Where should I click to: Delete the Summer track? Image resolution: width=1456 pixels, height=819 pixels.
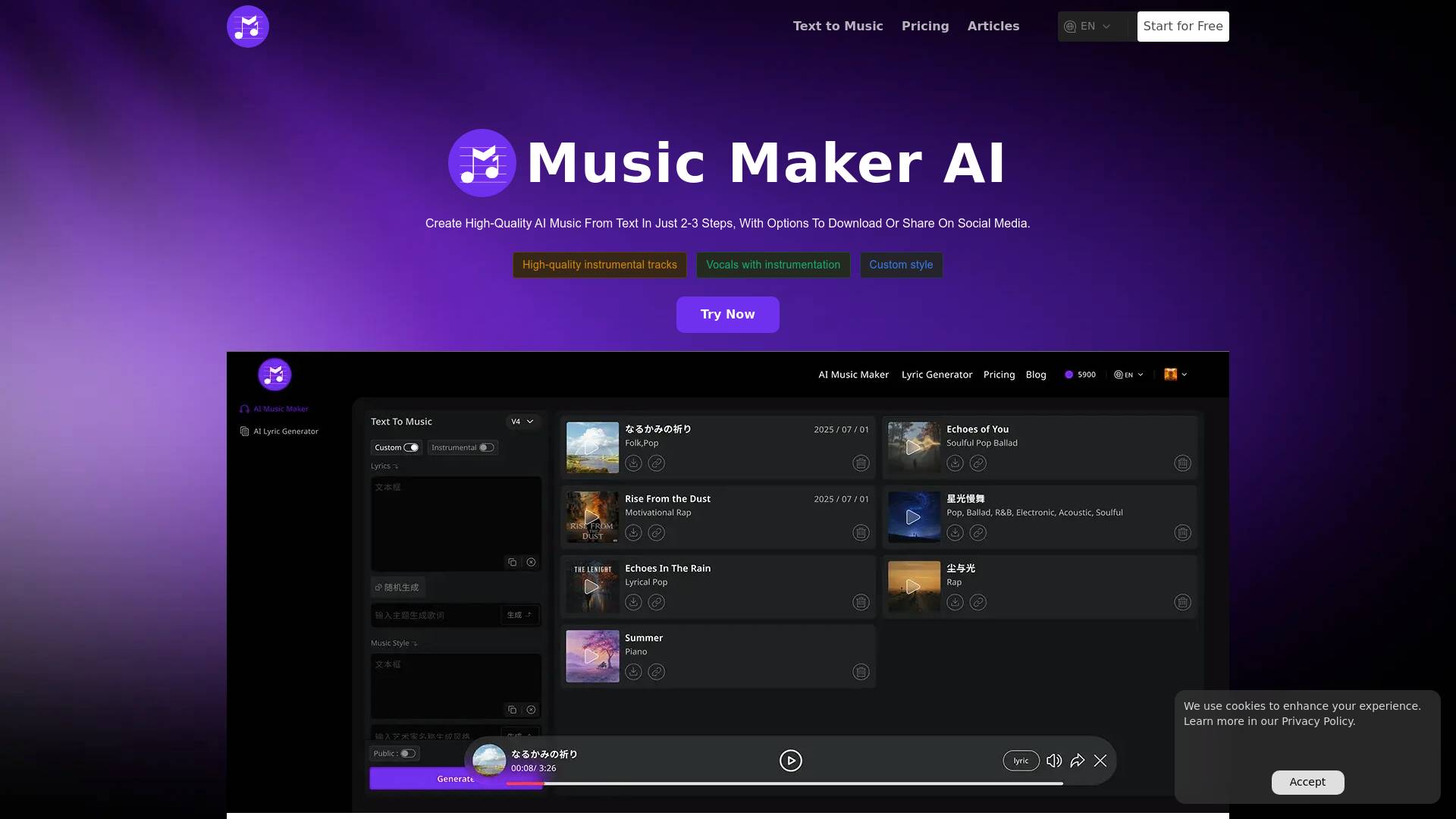click(x=861, y=672)
